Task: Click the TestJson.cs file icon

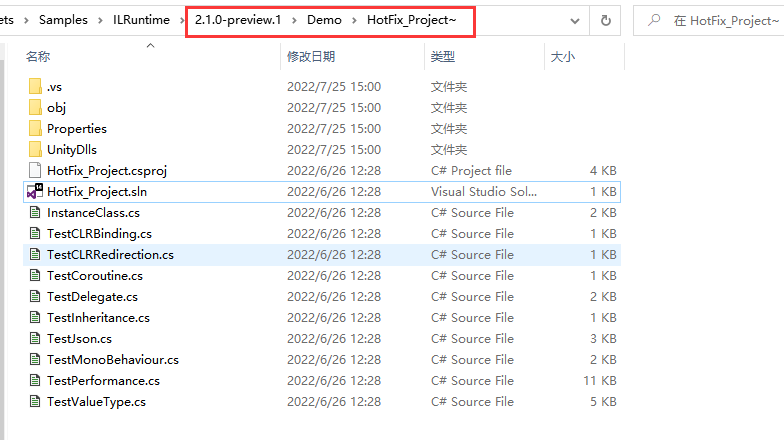Action: coord(35,338)
